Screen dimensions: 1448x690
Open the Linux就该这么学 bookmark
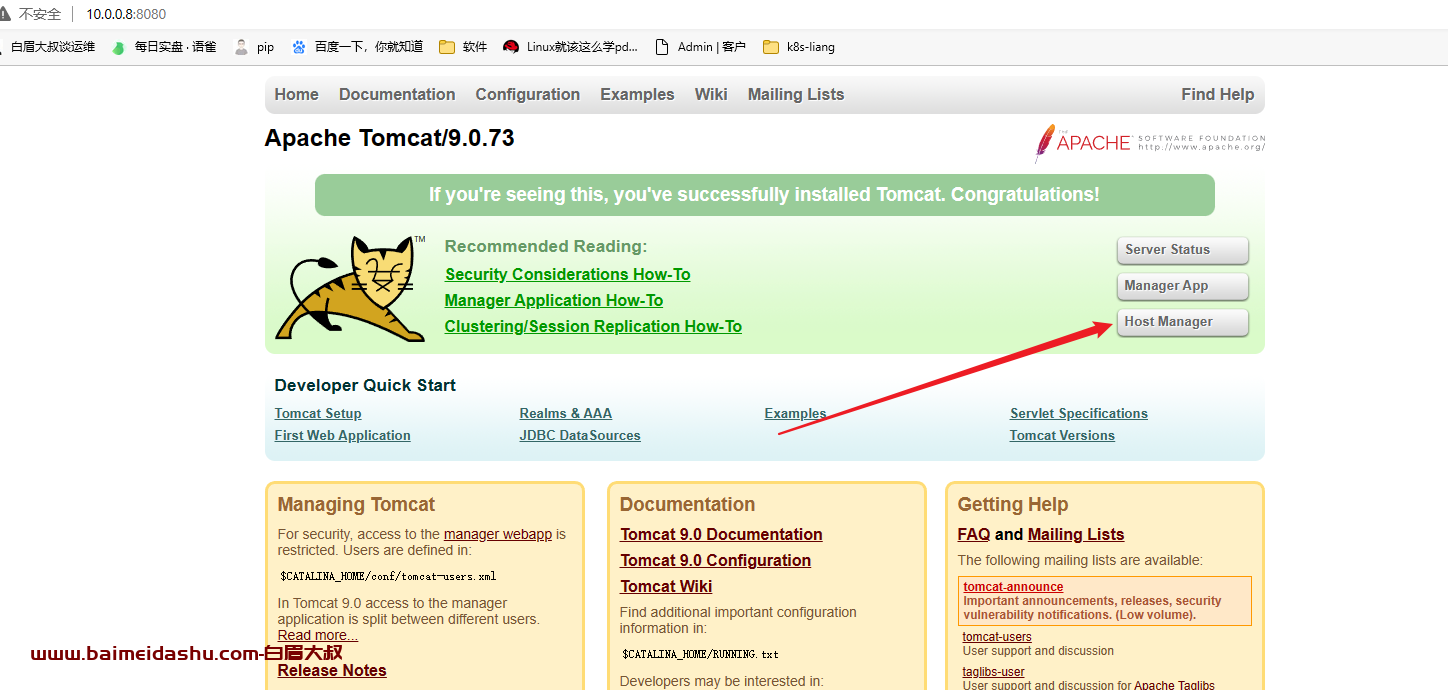(570, 47)
